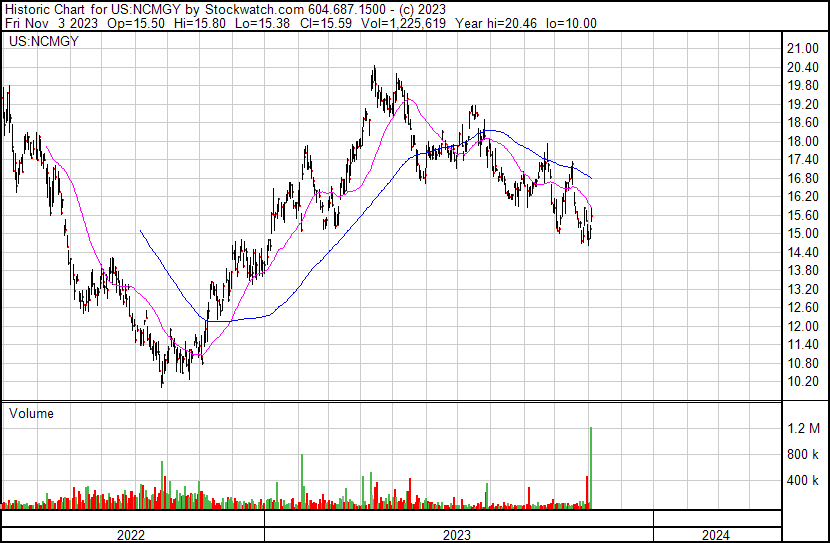The width and height of the screenshot is (830, 543).
Task: Click the 800 k volume axis label
Action: pyautogui.click(x=802, y=454)
